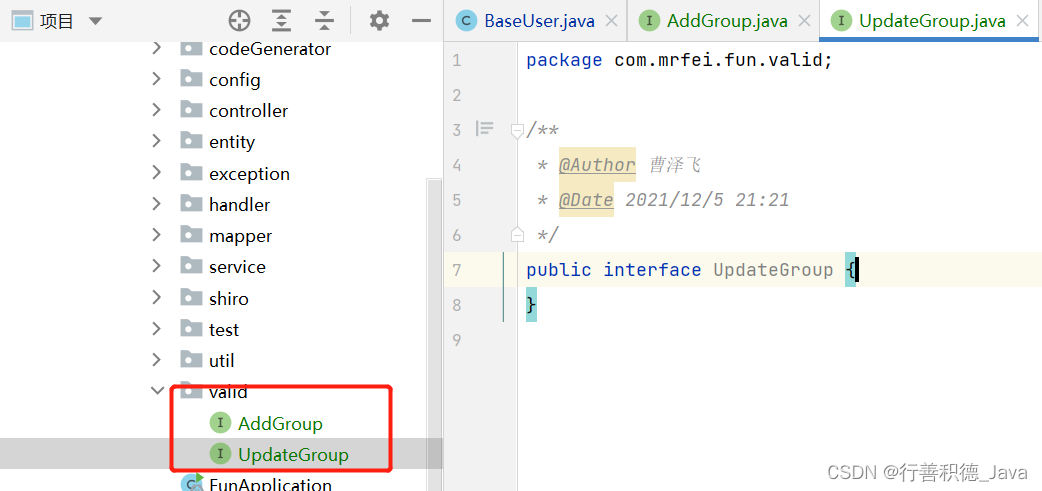Select the UpdateGroup.java tab
Viewport: 1042px width, 491px height.
[932, 21]
